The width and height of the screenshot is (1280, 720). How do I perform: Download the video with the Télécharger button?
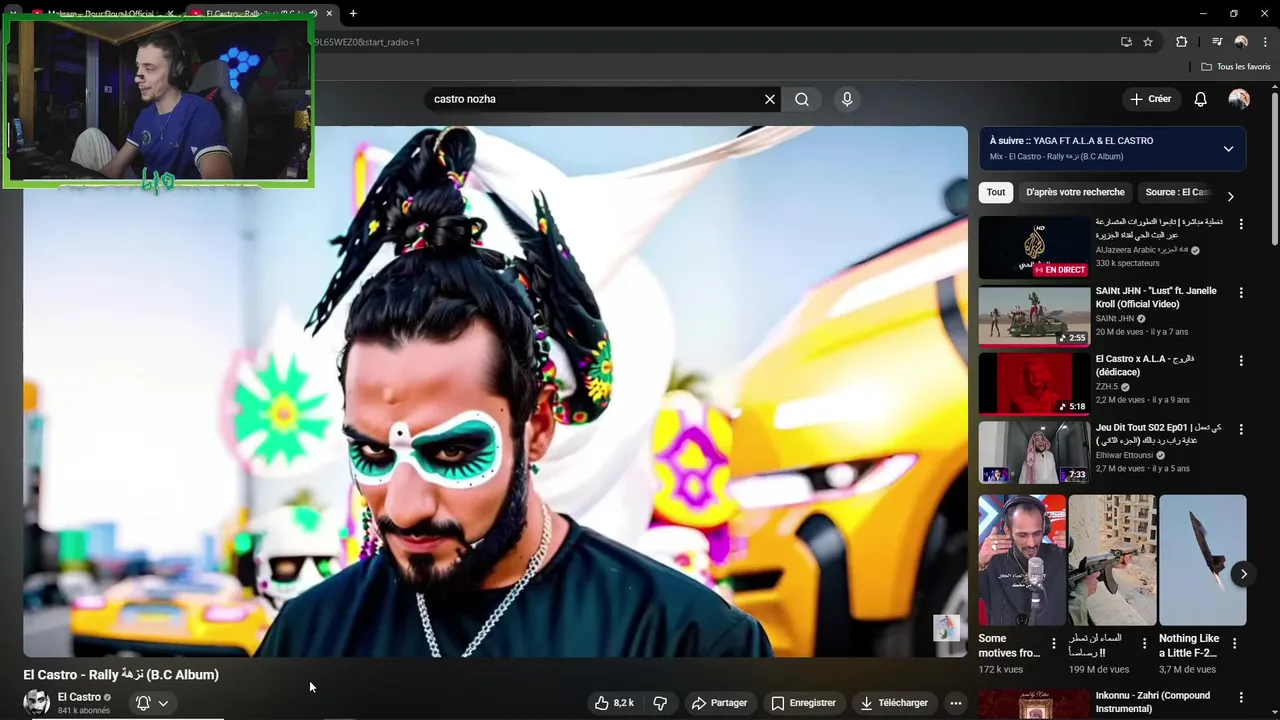pyautogui.click(x=894, y=703)
